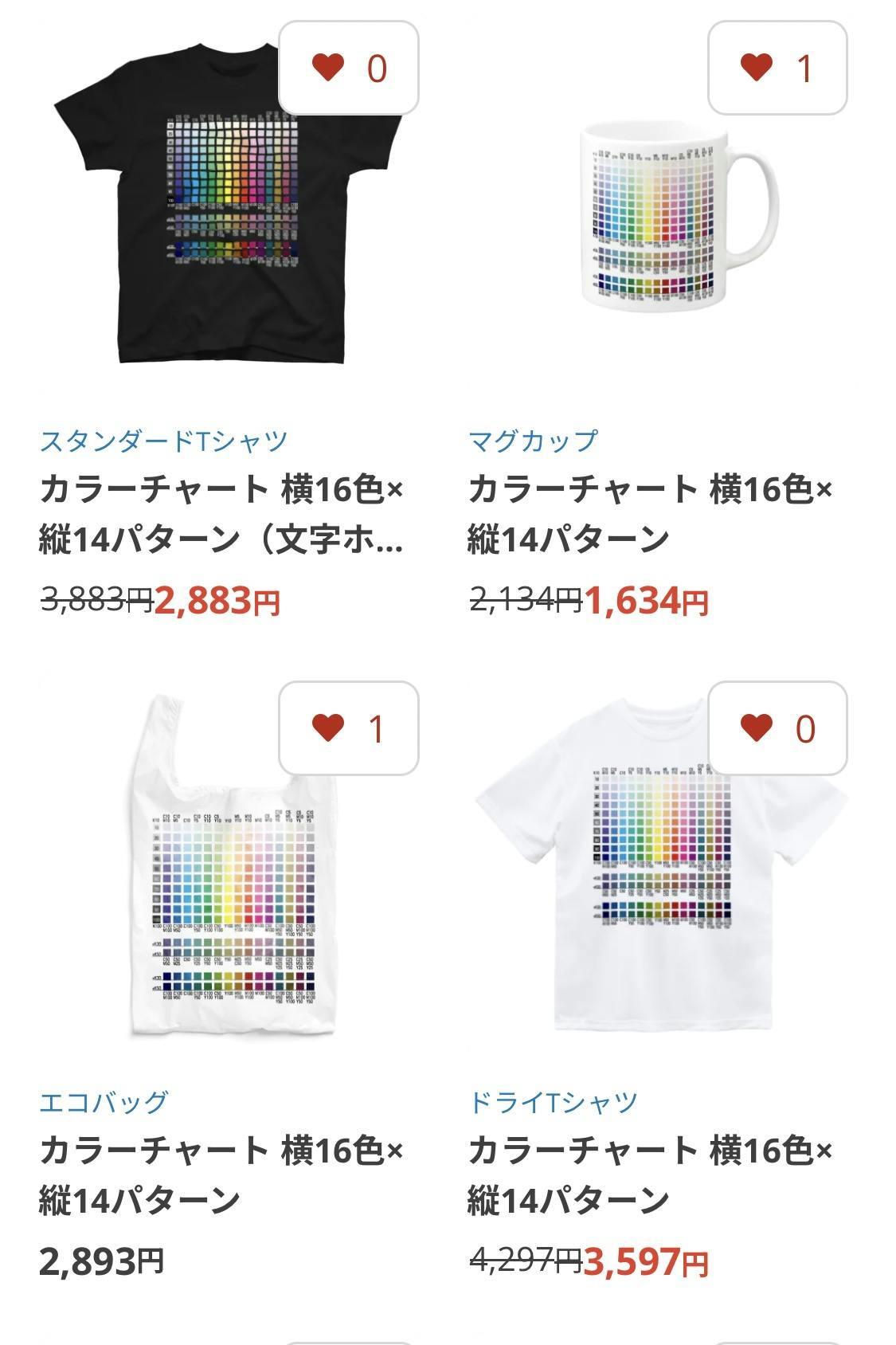
Task: Open ドライTシャツ category link
Action: (554, 1101)
